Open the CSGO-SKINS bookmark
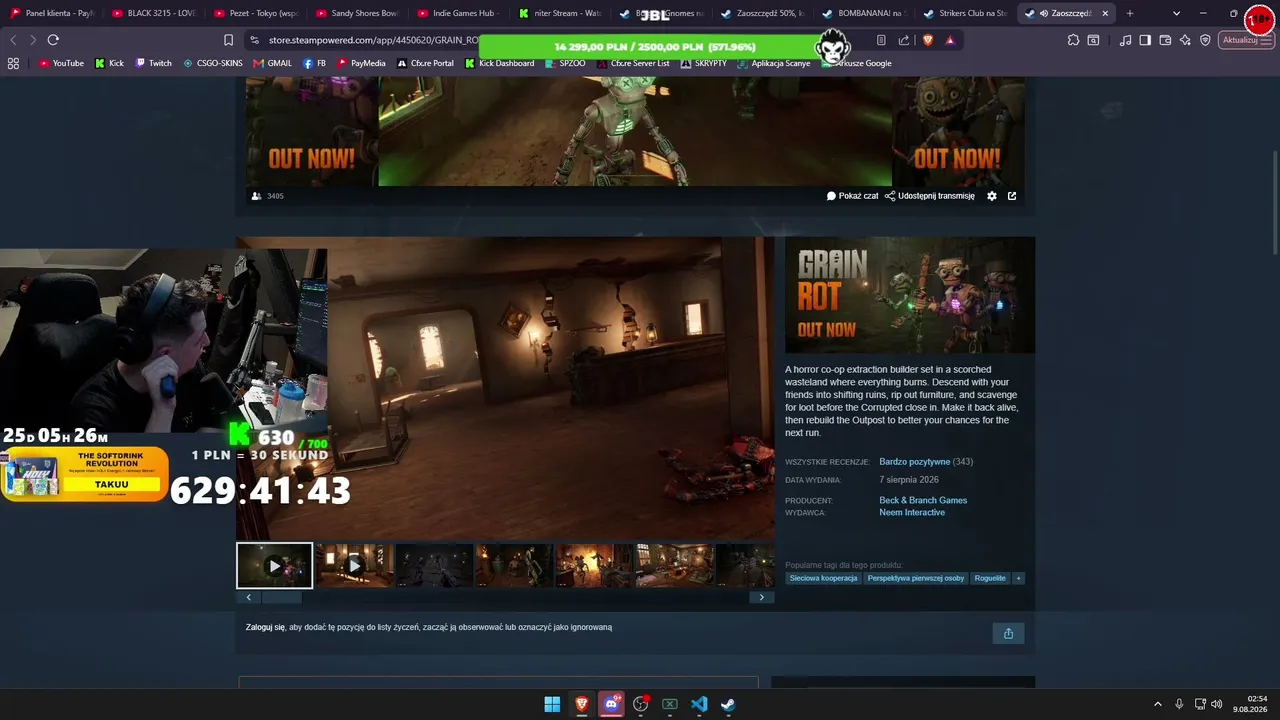1280x720 pixels. point(213,63)
